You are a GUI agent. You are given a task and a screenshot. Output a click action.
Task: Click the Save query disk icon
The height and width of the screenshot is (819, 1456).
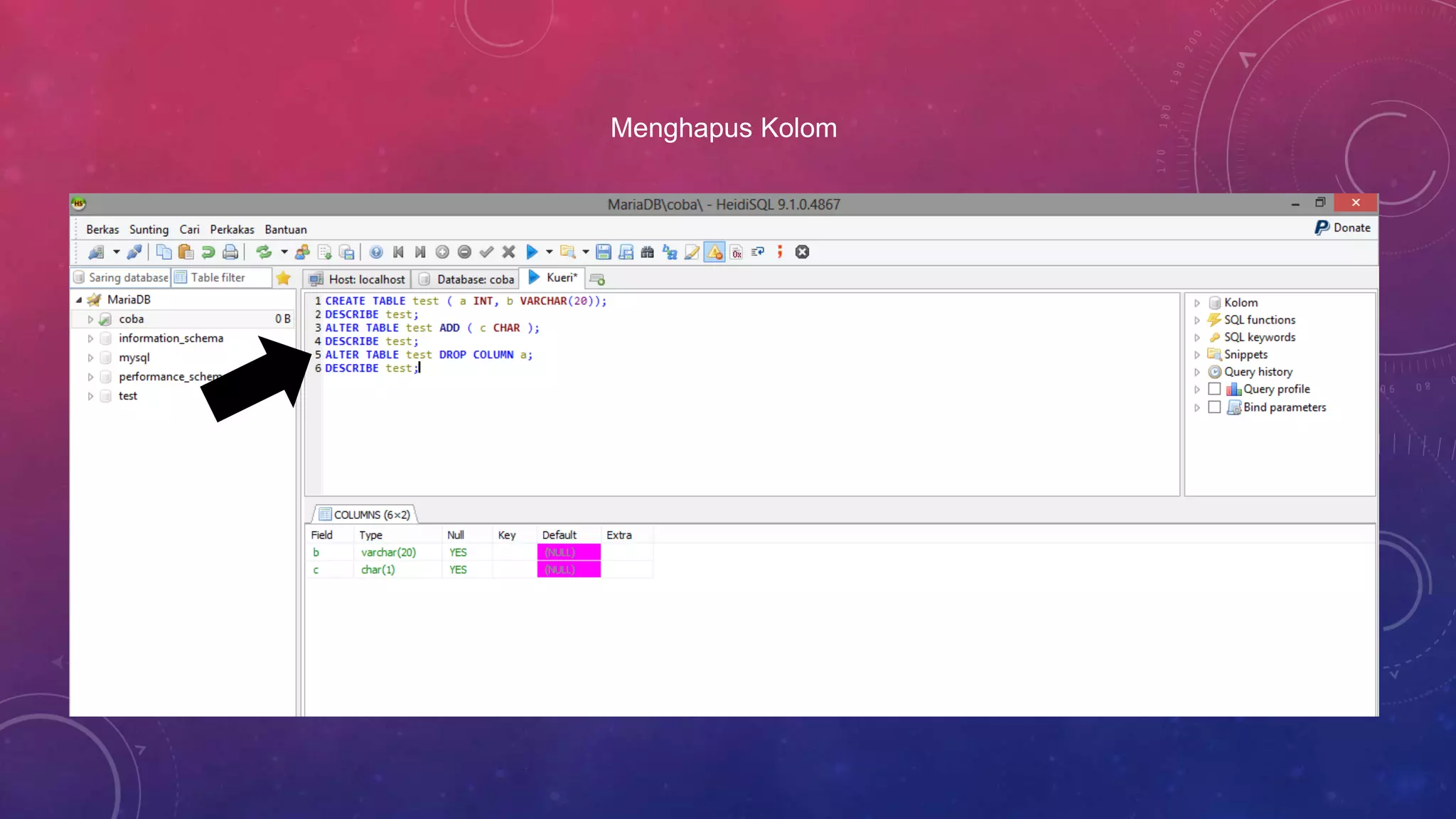coord(604,252)
